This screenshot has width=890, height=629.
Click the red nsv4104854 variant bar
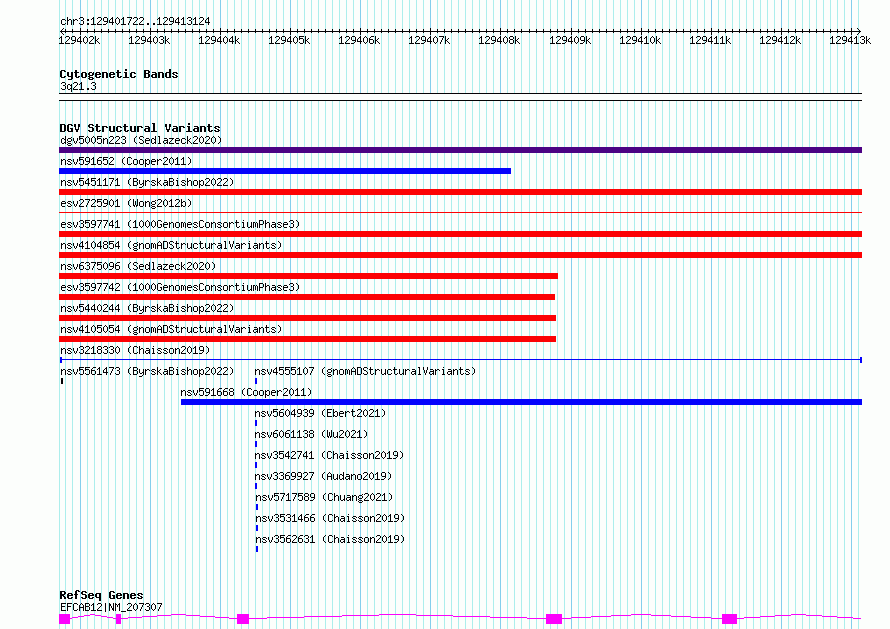point(460,255)
